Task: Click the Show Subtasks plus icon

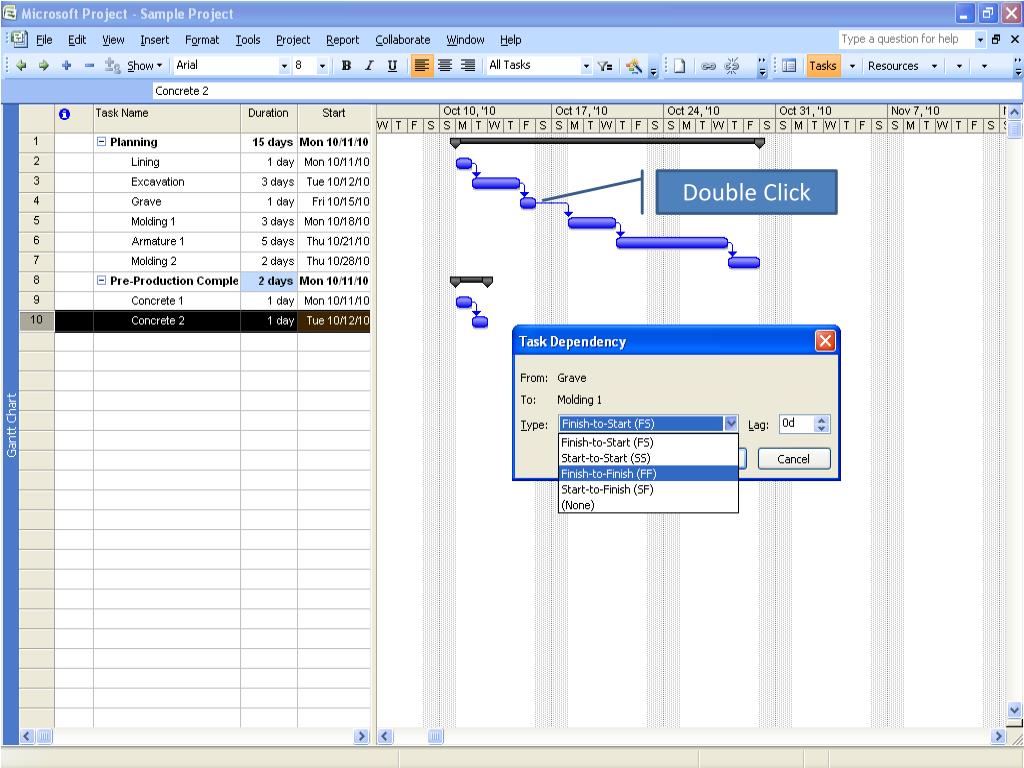Action: click(67, 65)
